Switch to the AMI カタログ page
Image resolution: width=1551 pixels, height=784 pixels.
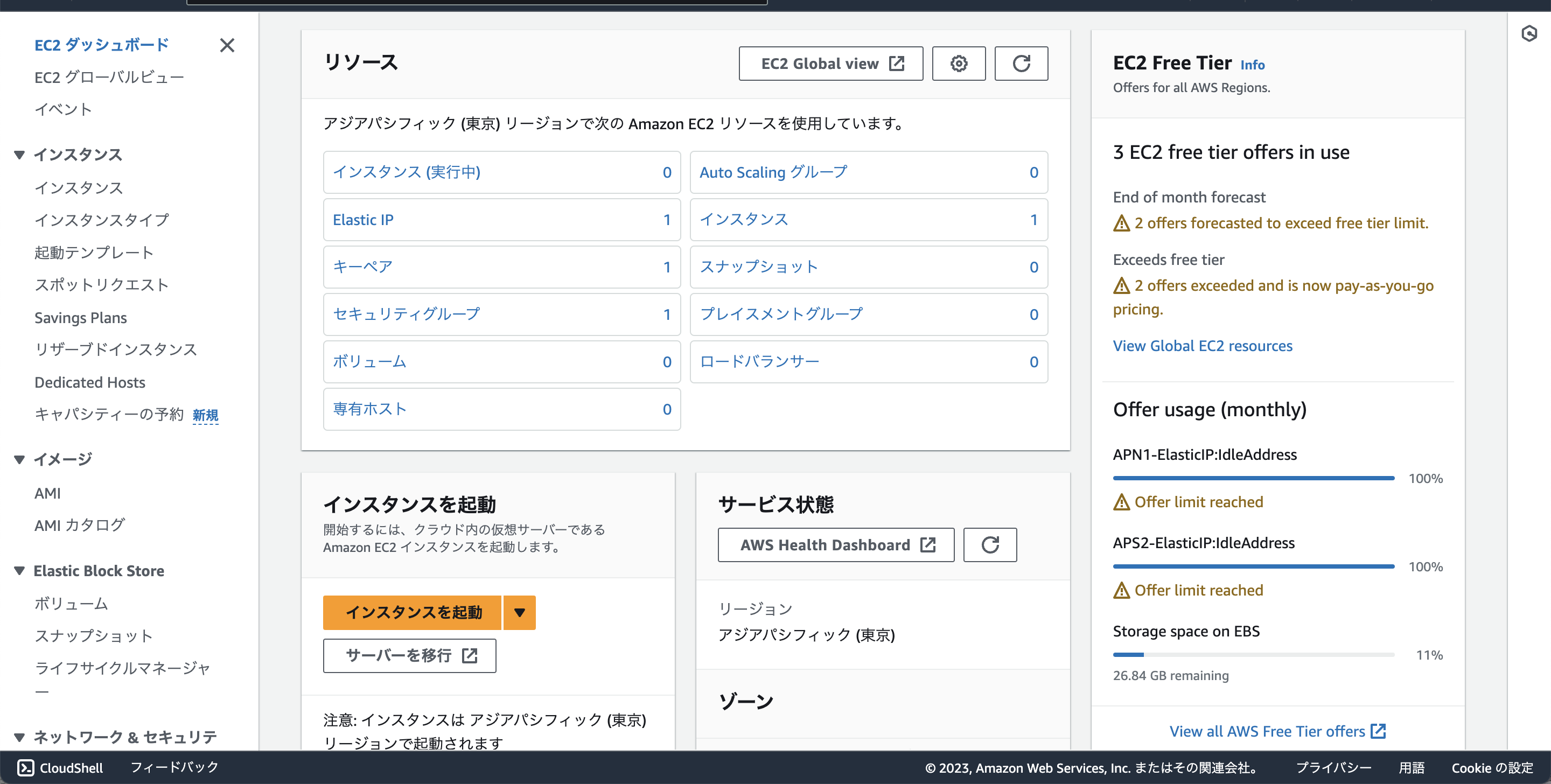click(x=79, y=524)
